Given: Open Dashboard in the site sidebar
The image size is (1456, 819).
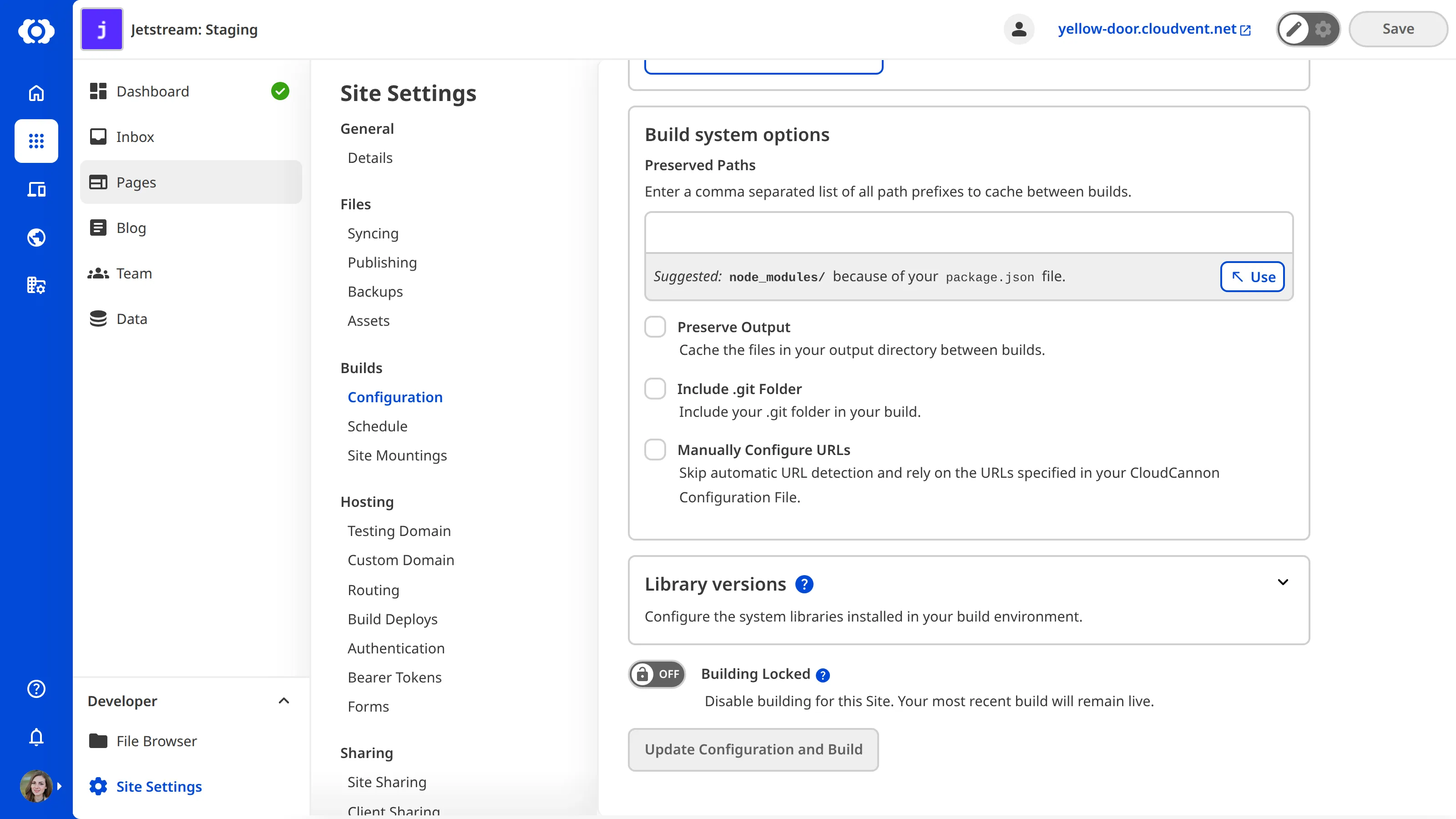Looking at the screenshot, I should coord(191,91).
